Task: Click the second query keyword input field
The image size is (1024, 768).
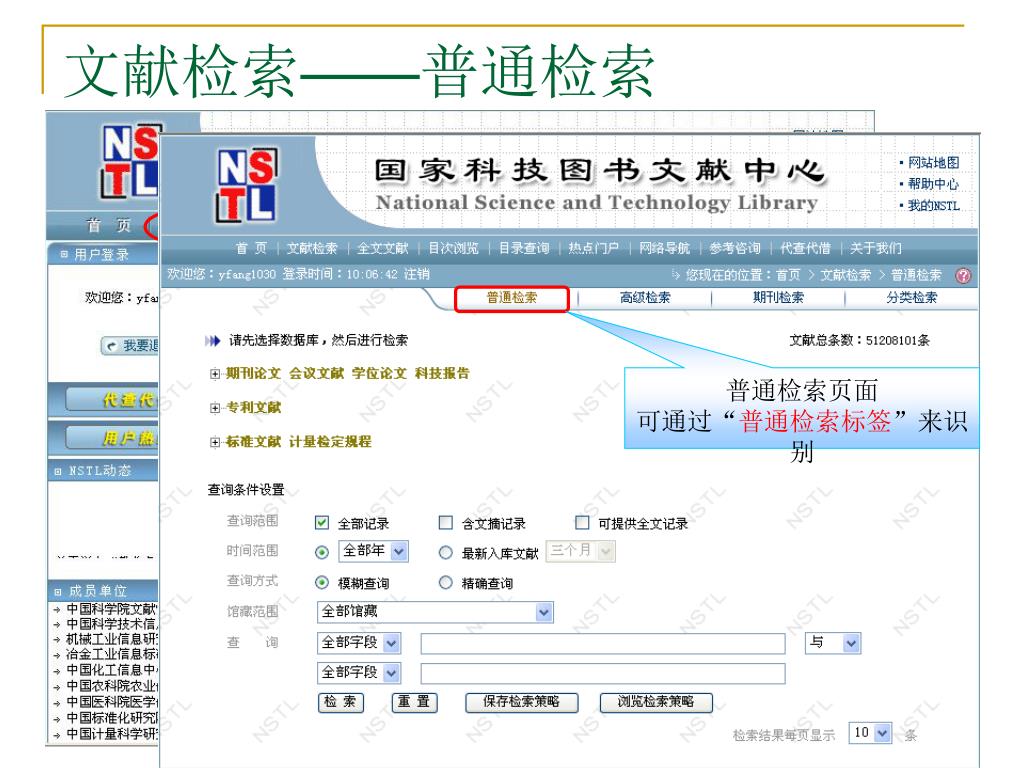Action: 603,673
